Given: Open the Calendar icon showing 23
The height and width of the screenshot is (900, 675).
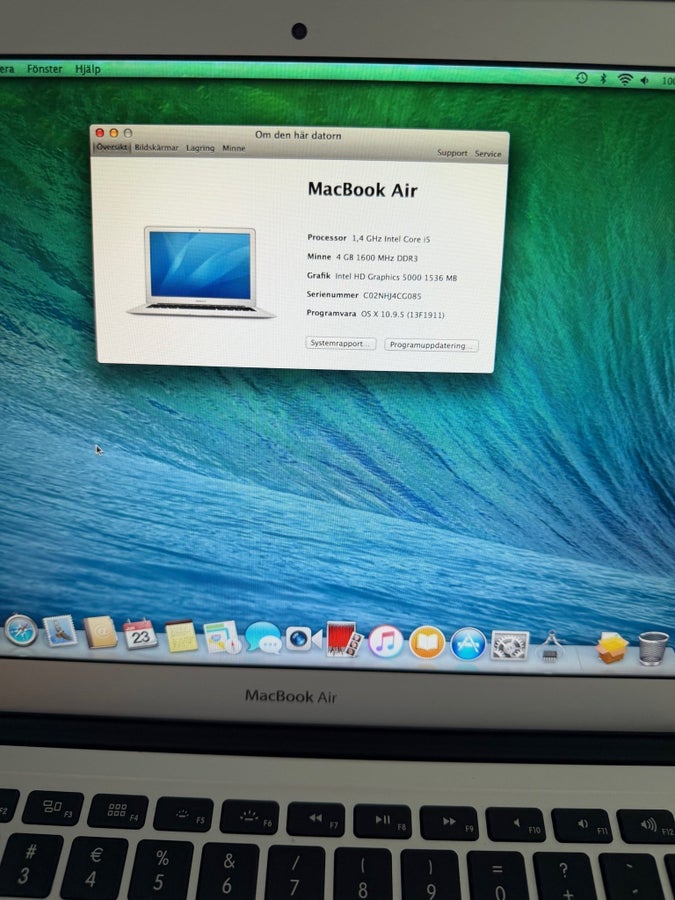Looking at the screenshot, I should [141, 635].
